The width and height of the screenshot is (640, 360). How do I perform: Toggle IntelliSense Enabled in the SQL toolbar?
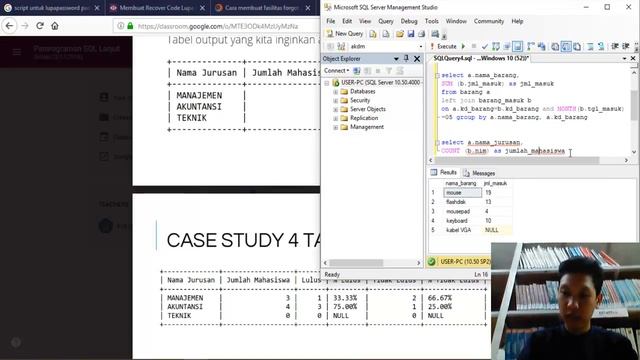[517, 47]
